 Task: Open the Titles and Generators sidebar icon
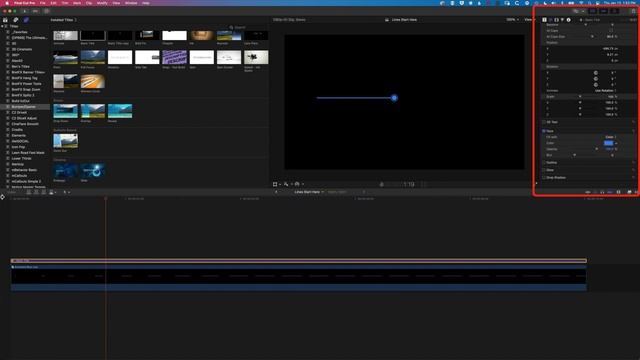26,20
